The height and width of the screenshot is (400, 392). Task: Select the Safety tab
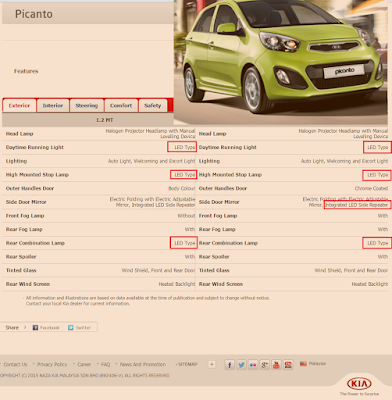[x=153, y=105]
